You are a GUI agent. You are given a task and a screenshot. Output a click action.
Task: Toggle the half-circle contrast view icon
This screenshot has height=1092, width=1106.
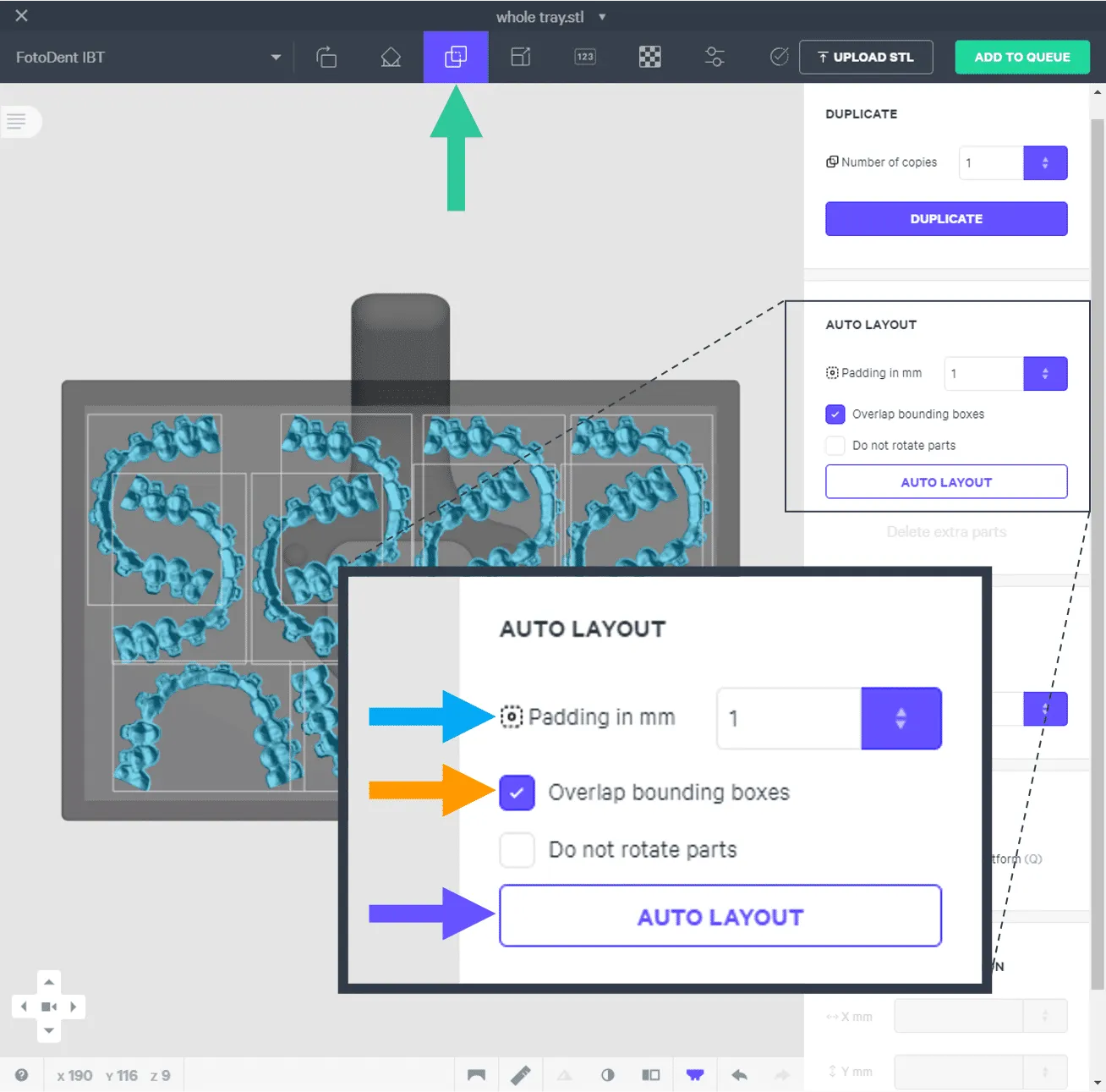608,1075
